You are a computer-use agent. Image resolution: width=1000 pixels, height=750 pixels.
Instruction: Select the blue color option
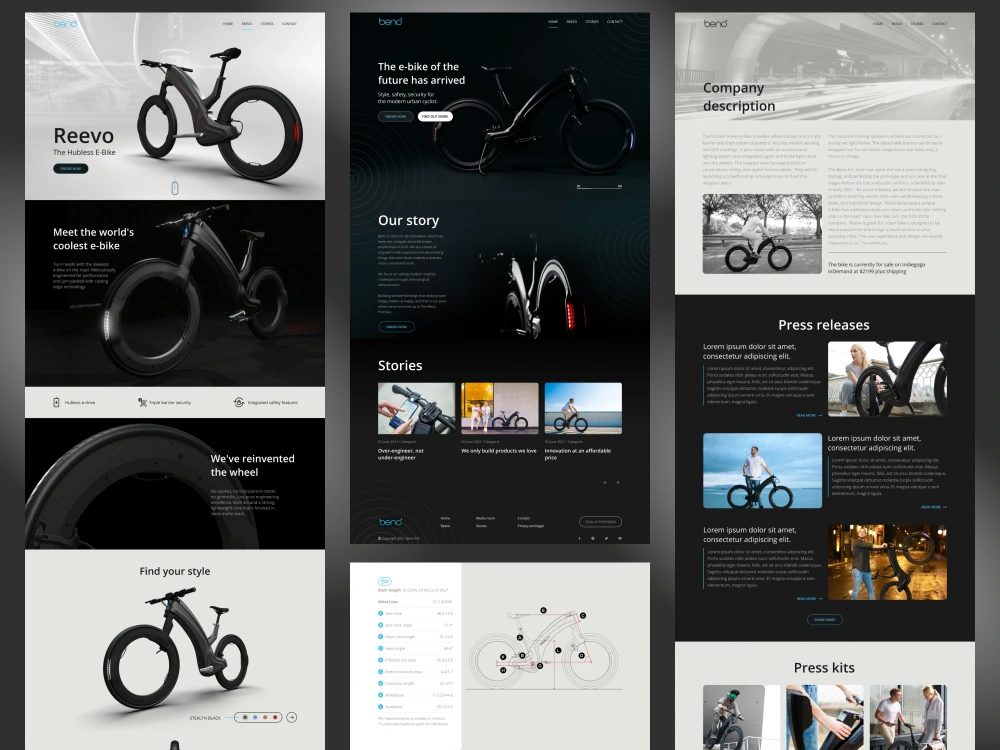[x=255, y=717]
